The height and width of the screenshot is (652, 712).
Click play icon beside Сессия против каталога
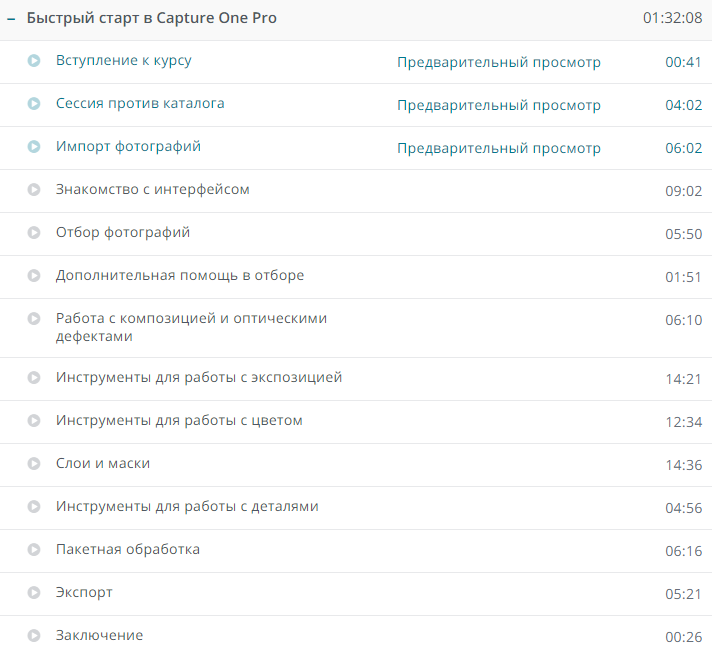(34, 104)
